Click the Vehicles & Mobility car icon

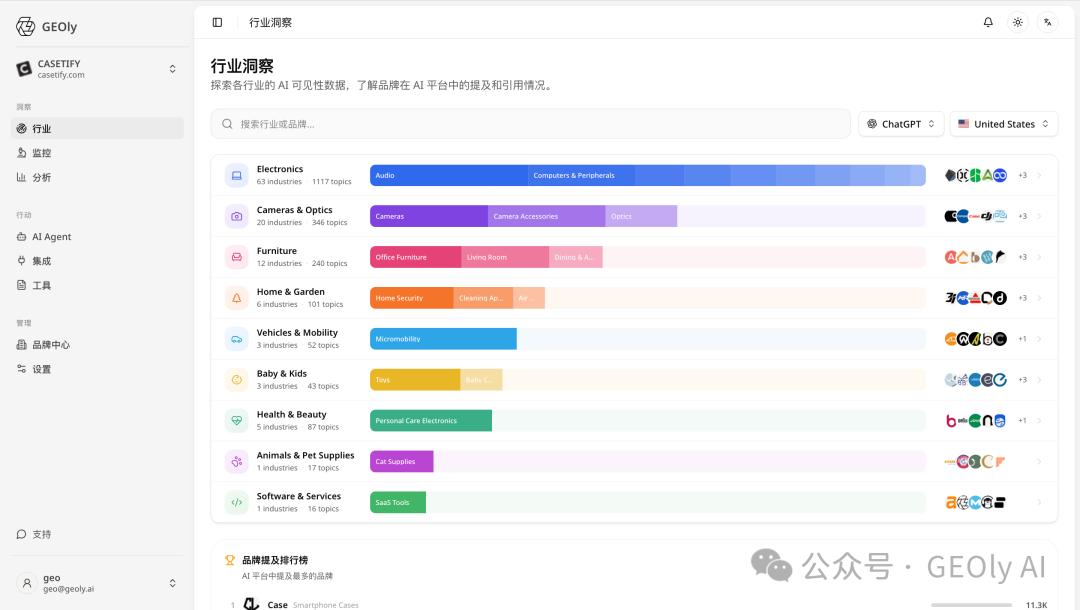click(x=236, y=339)
